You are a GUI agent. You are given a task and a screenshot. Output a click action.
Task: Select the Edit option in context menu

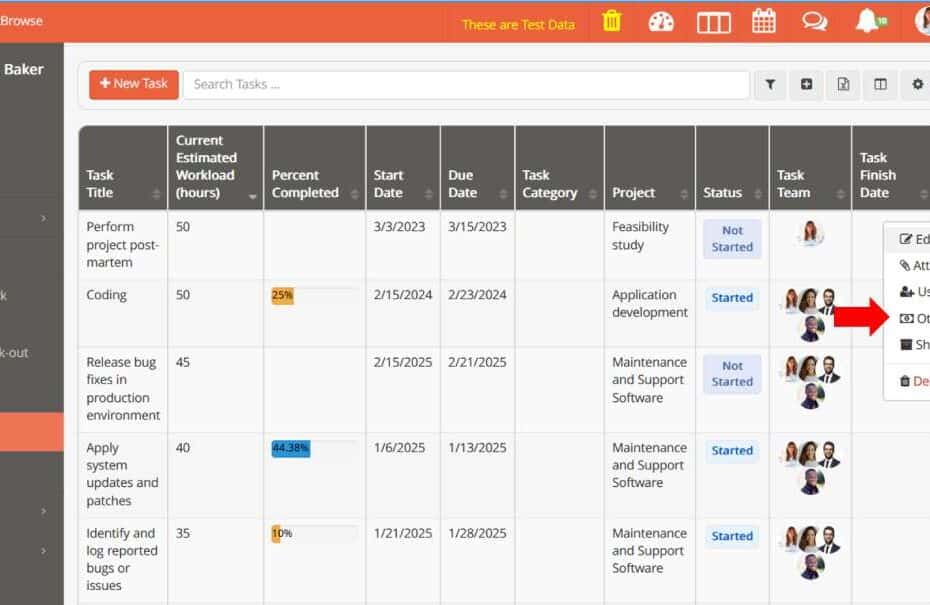(915, 240)
